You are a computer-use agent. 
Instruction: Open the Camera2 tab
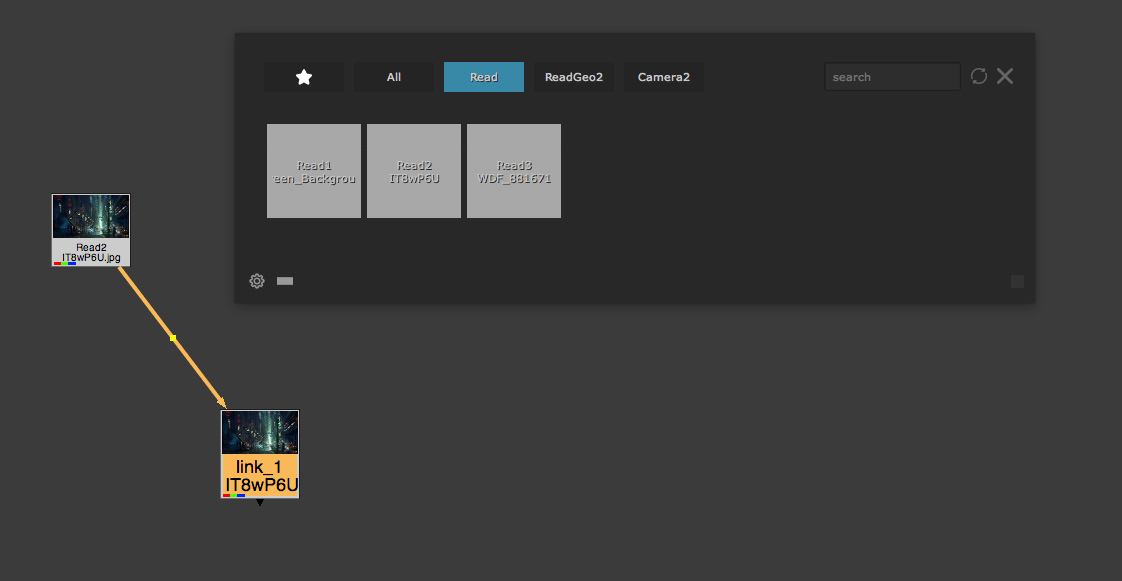pyautogui.click(x=664, y=77)
